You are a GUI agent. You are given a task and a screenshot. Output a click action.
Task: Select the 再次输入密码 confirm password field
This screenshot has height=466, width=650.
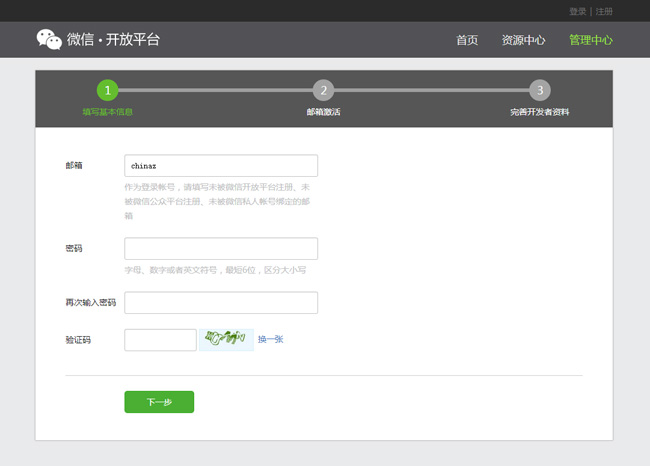(221, 303)
